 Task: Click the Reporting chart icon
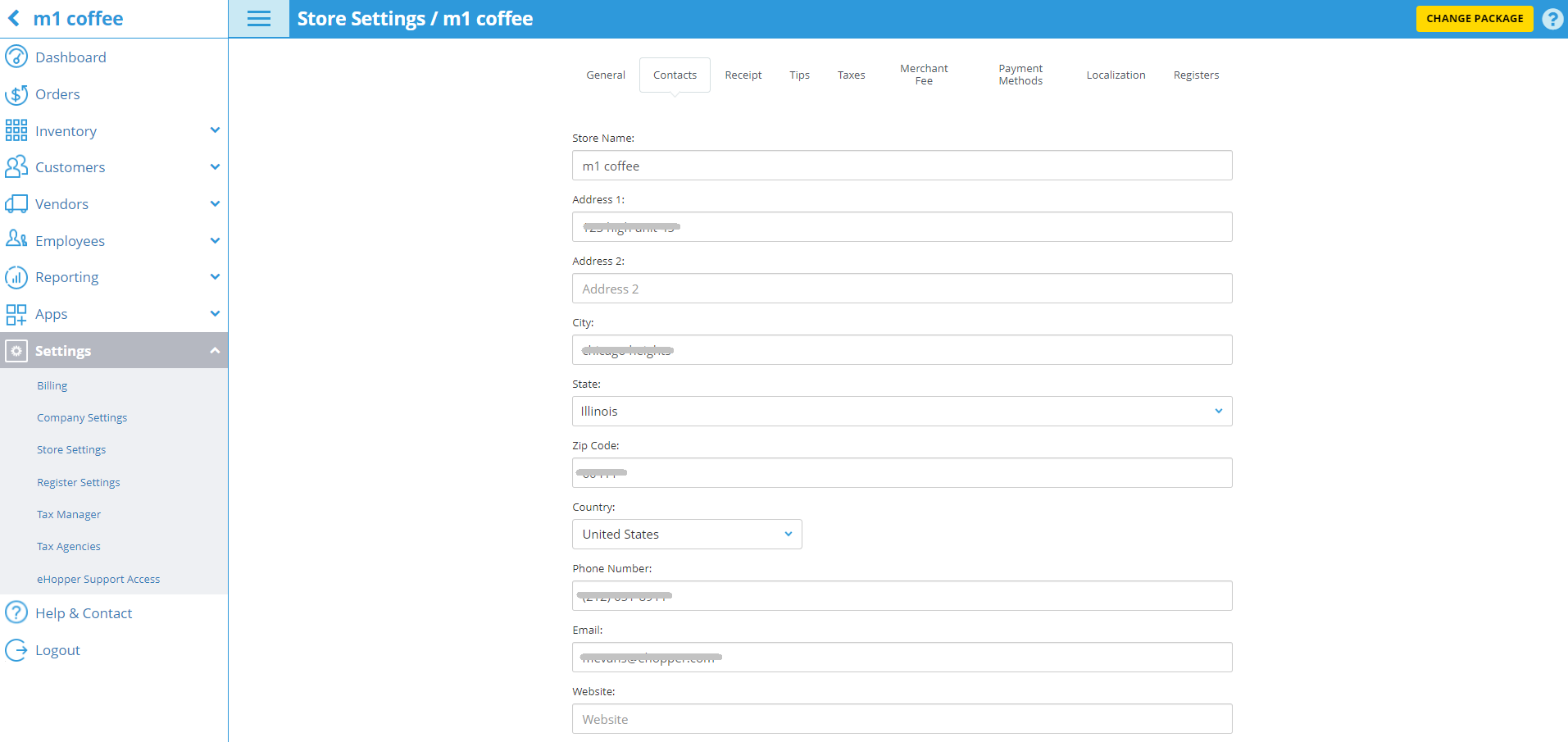click(x=16, y=277)
